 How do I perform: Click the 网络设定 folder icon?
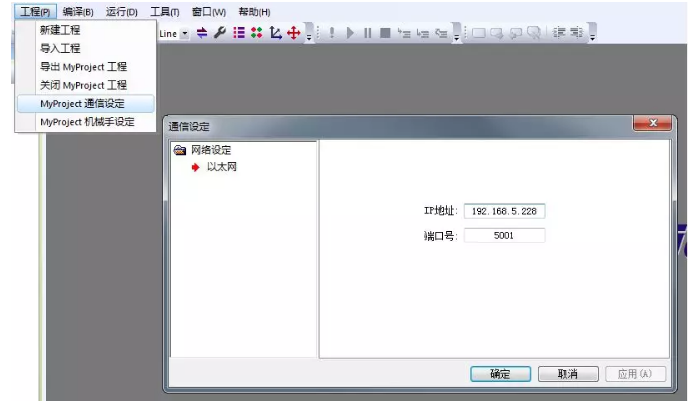[x=180, y=150]
